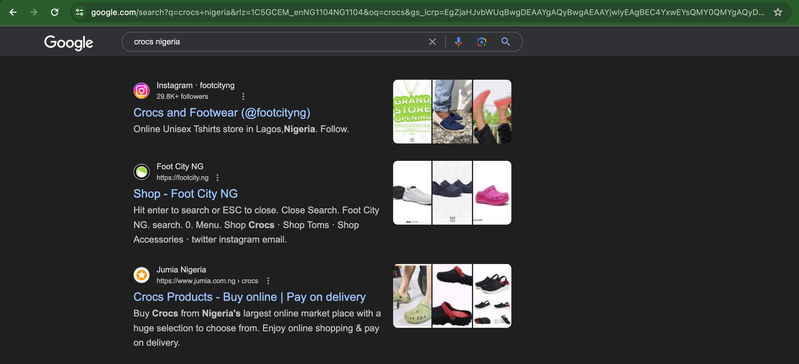
Task: Go back with the browser back arrow
Action: pos(13,12)
